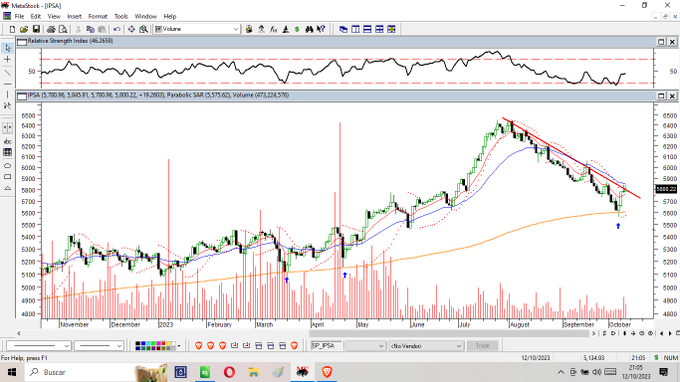Select the rectangle drawing tool
Screen dimensions: 680x382
[7, 177]
